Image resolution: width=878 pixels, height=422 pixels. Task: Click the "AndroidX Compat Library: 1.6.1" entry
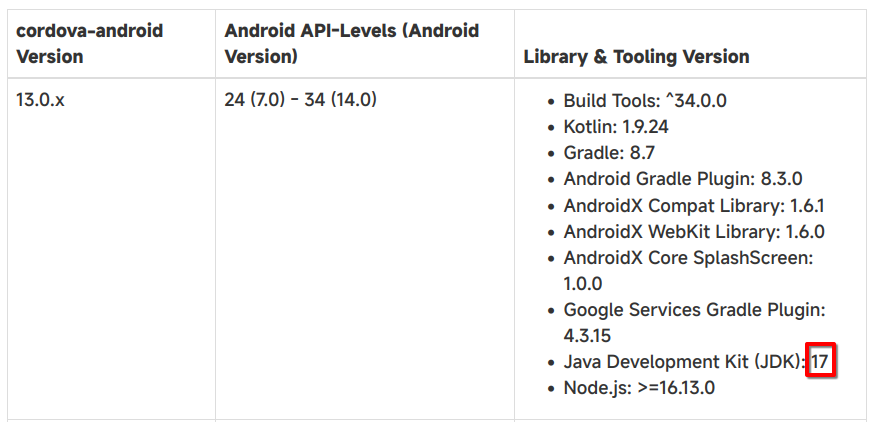(693, 205)
